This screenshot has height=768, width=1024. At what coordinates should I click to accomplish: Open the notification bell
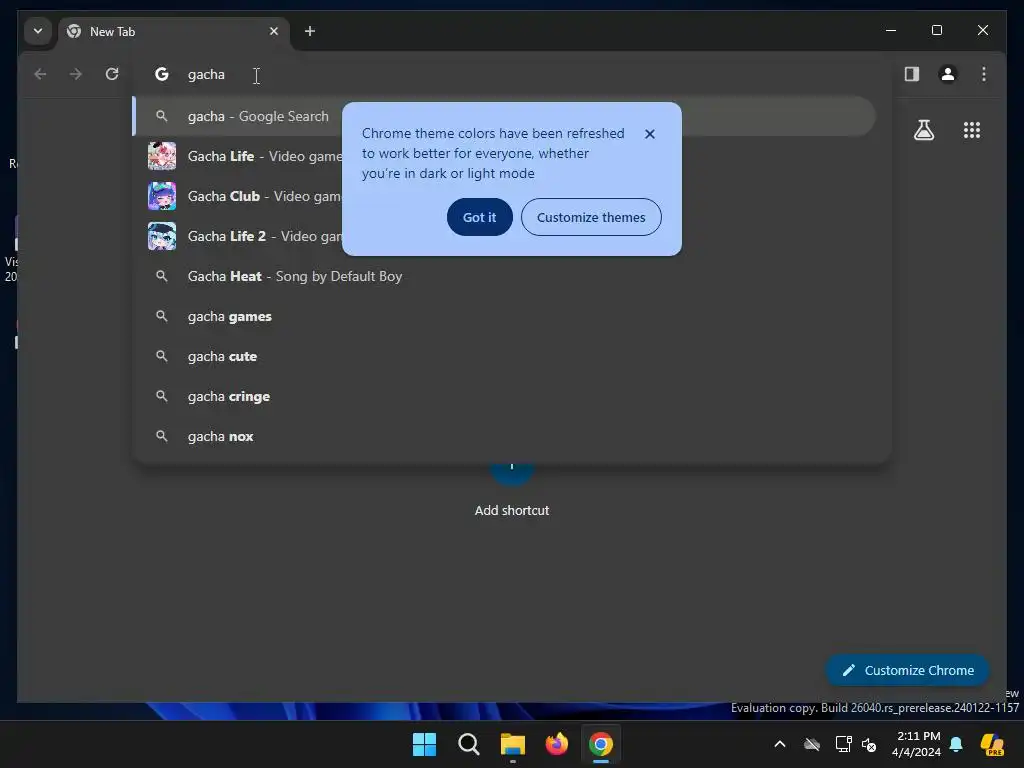point(956,744)
